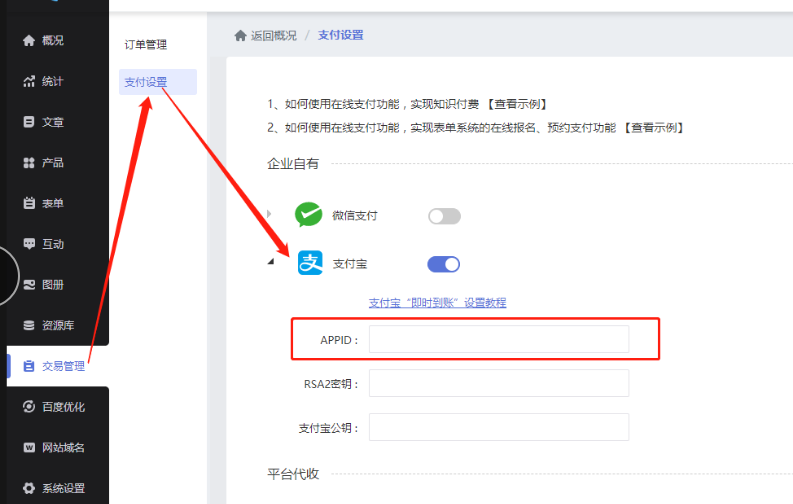Click the 支付宝 label
Image resolution: width=793 pixels, height=504 pixels.
[349, 264]
